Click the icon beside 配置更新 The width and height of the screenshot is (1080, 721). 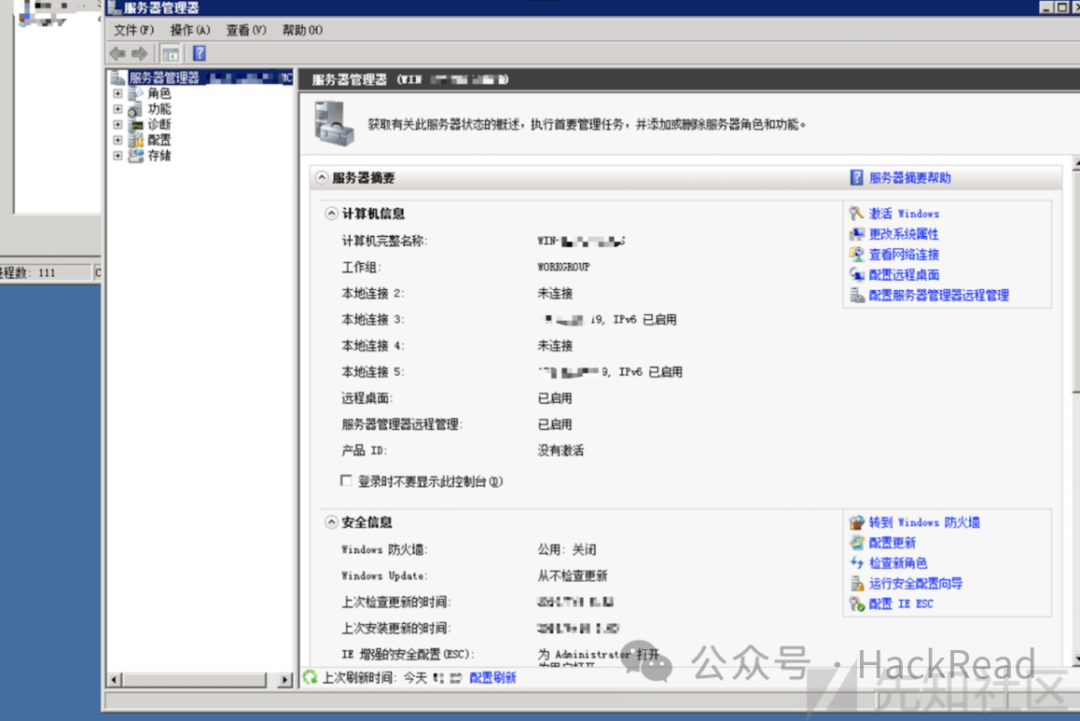pyautogui.click(x=856, y=543)
